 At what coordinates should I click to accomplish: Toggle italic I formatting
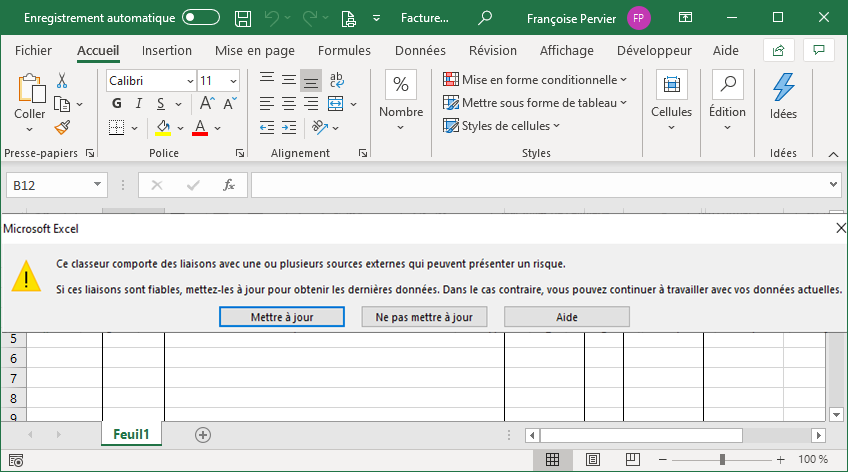137,103
